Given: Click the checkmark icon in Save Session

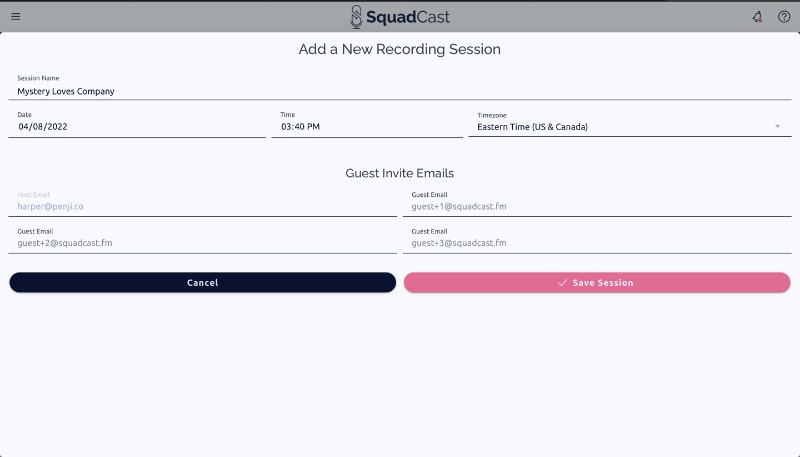Looking at the screenshot, I should coord(563,283).
